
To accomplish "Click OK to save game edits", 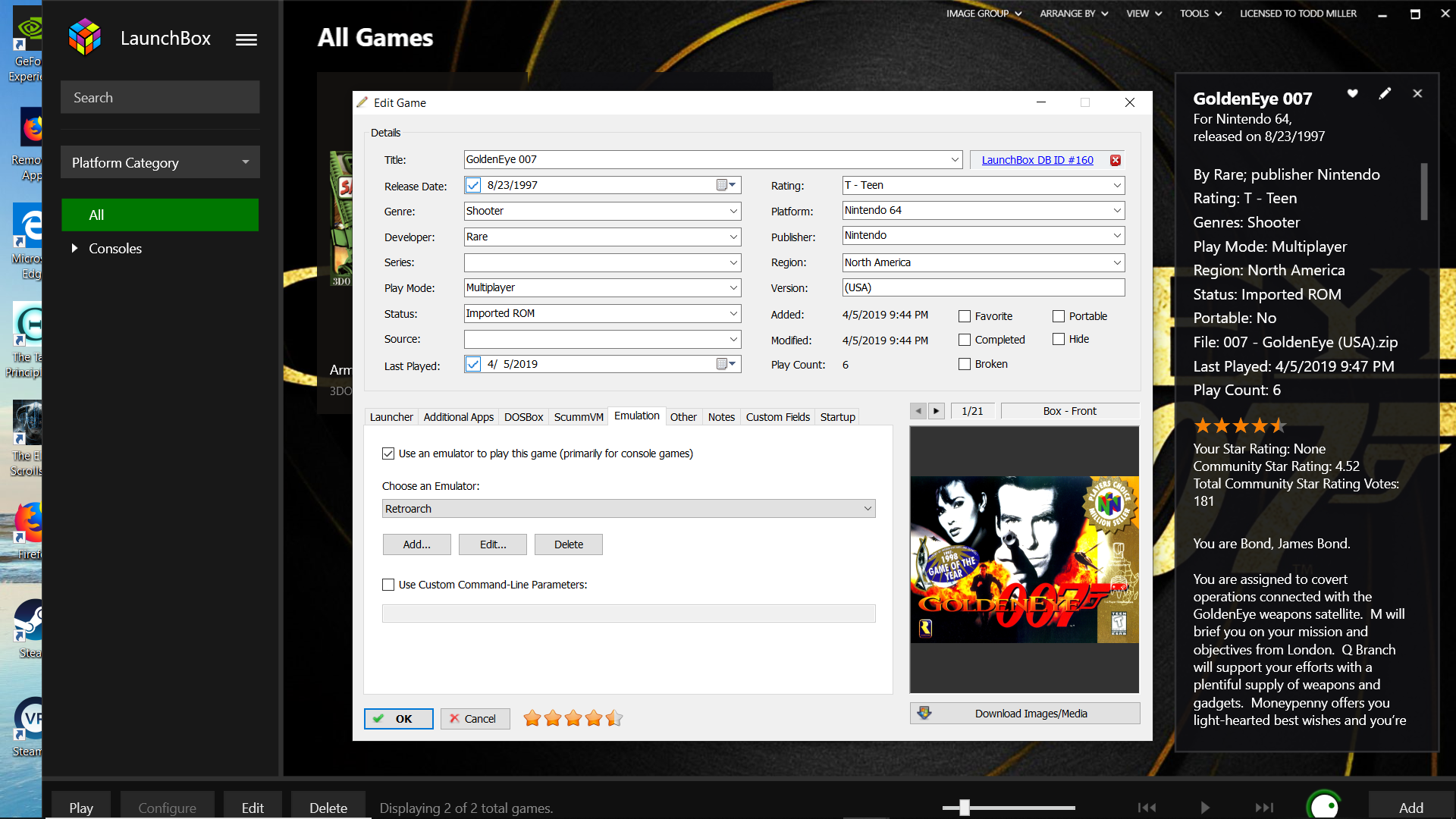I will click(x=399, y=719).
